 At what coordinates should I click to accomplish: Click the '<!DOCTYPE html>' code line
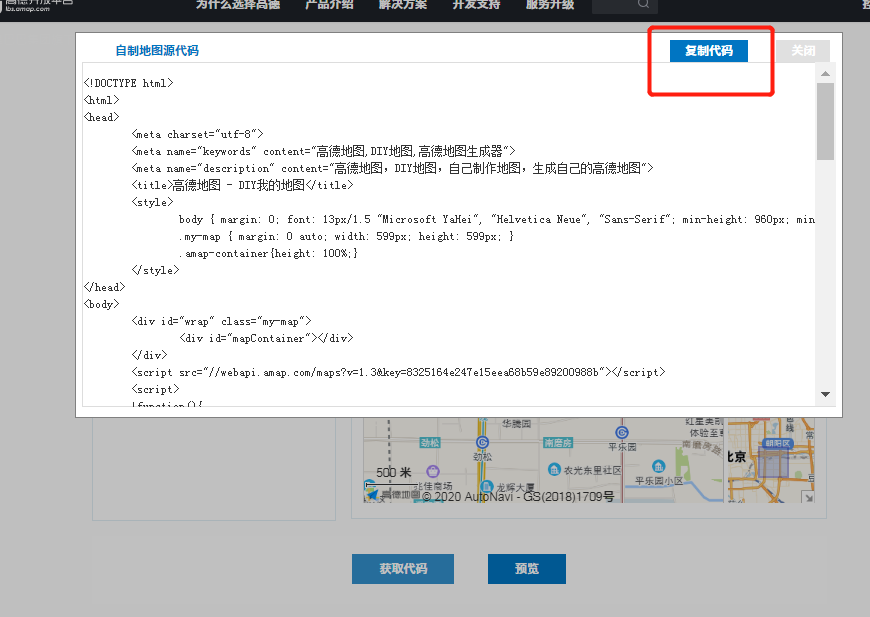click(128, 83)
